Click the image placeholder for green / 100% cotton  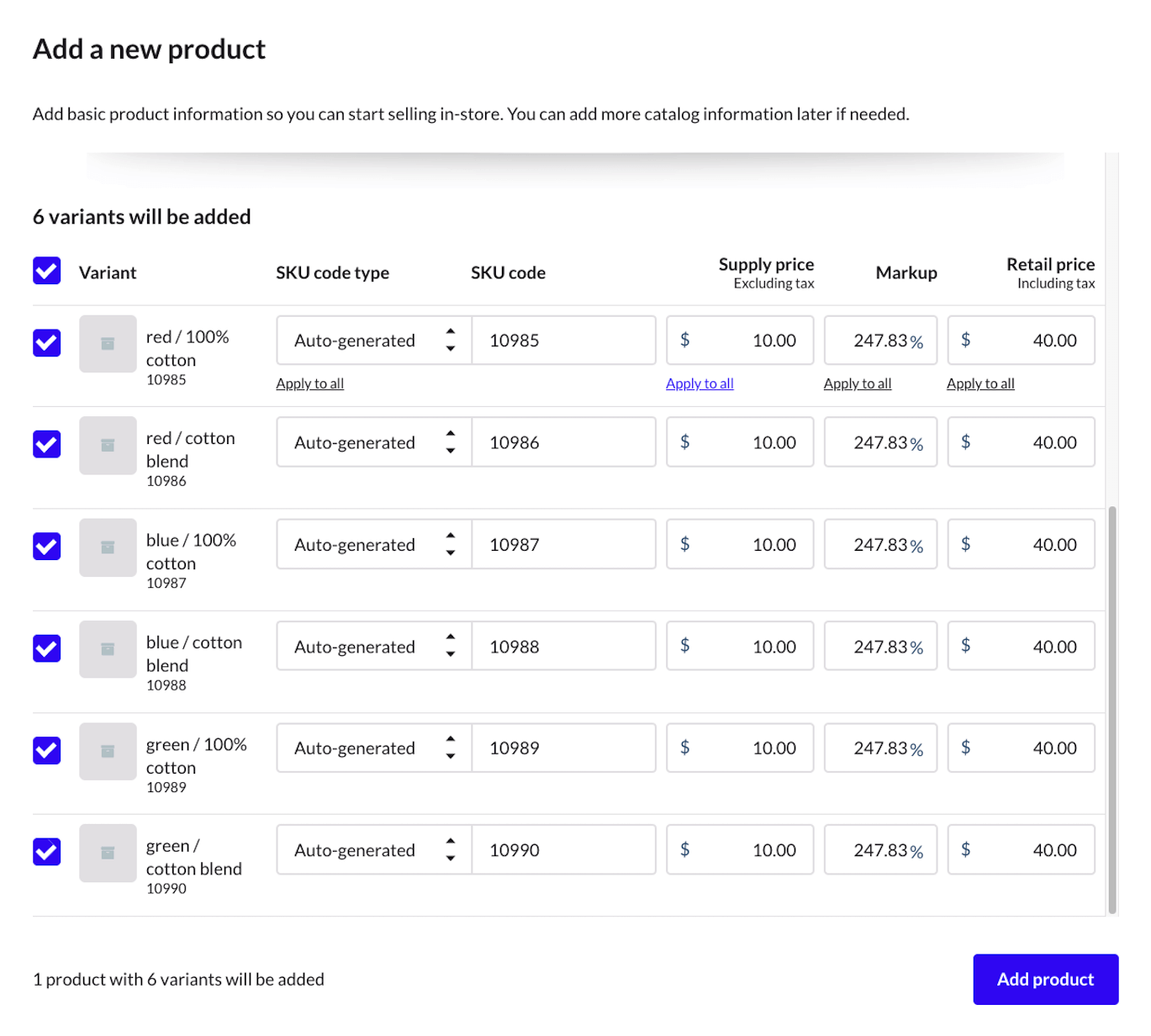point(107,751)
